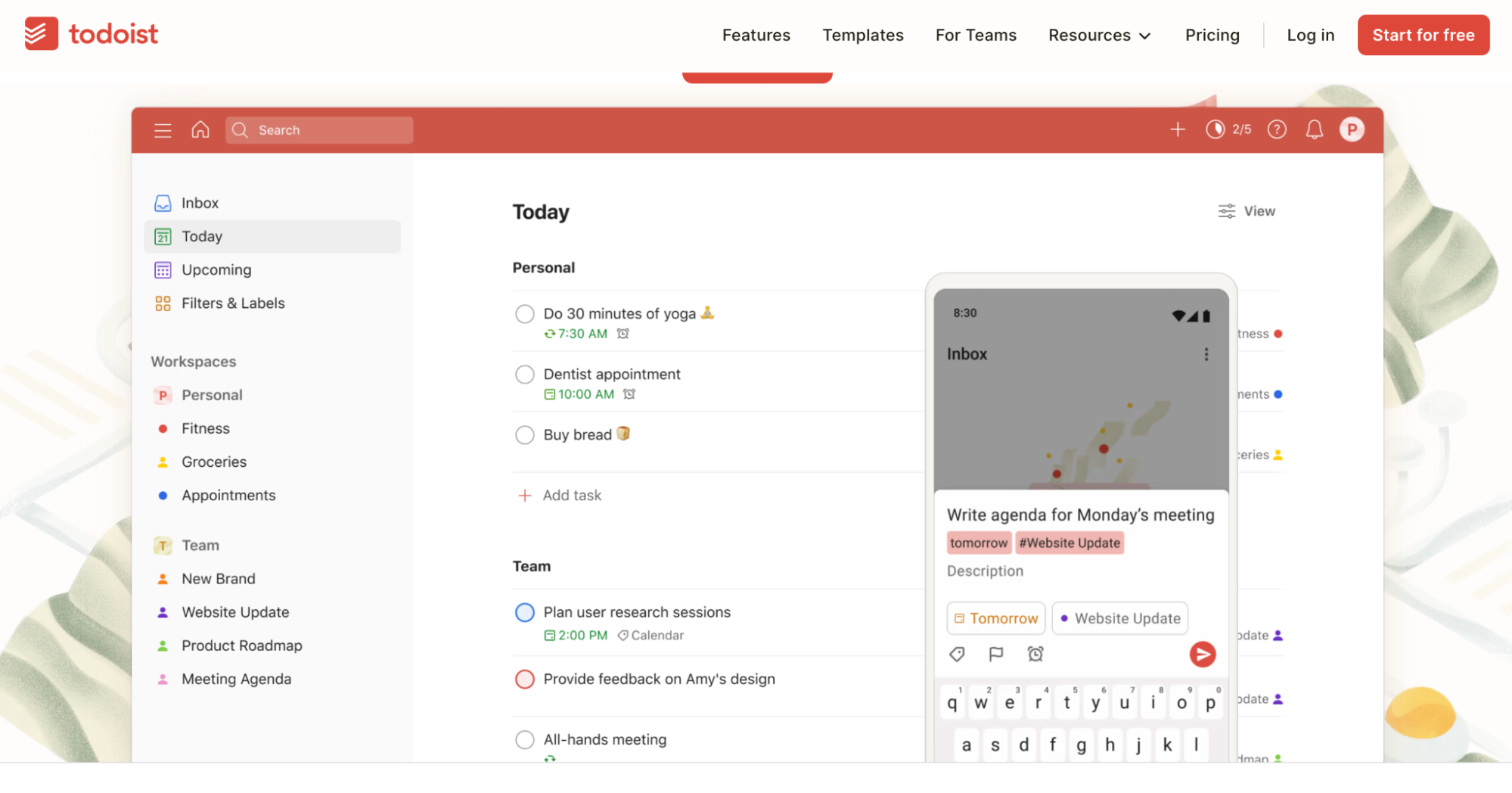Click the Start for free button
The height and width of the screenshot is (793, 1512).
point(1423,36)
